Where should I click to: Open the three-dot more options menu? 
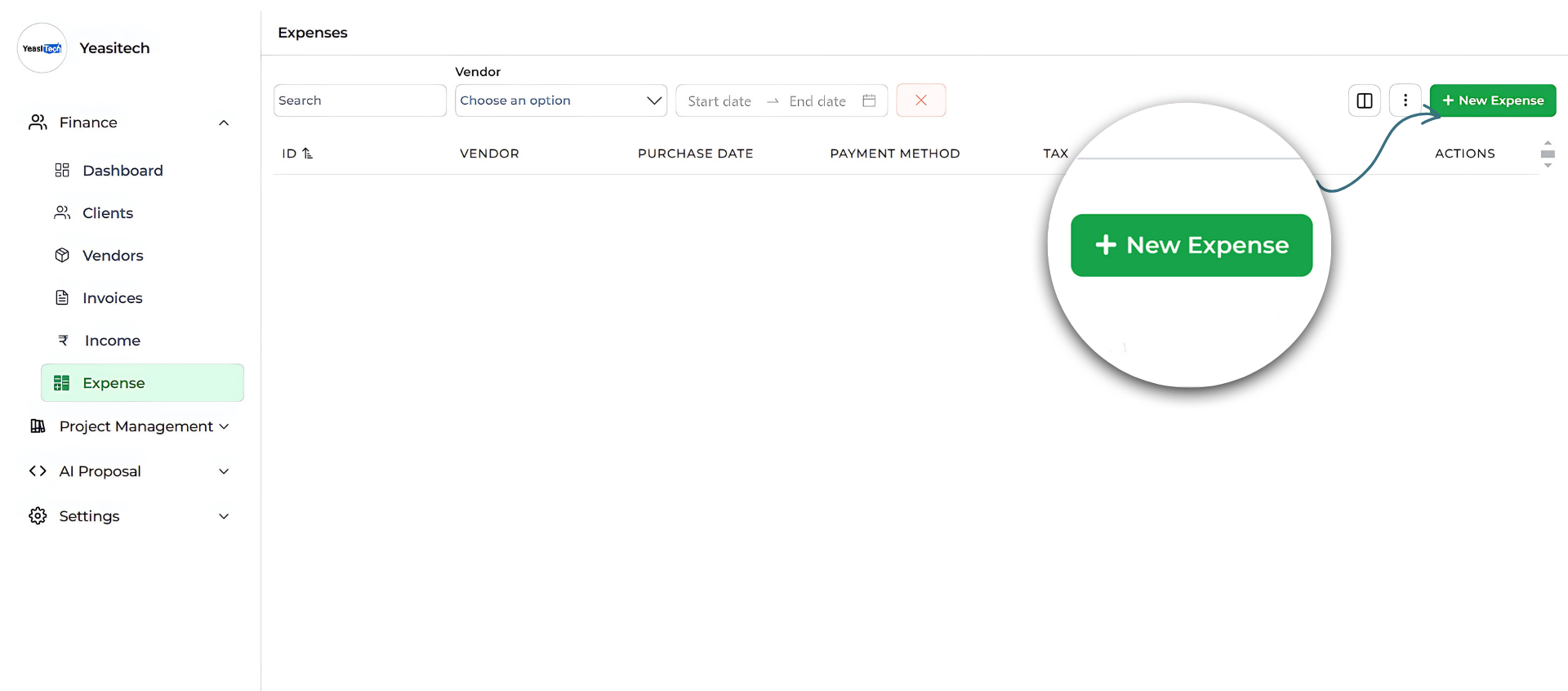pyautogui.click(x=1405, y=100)
